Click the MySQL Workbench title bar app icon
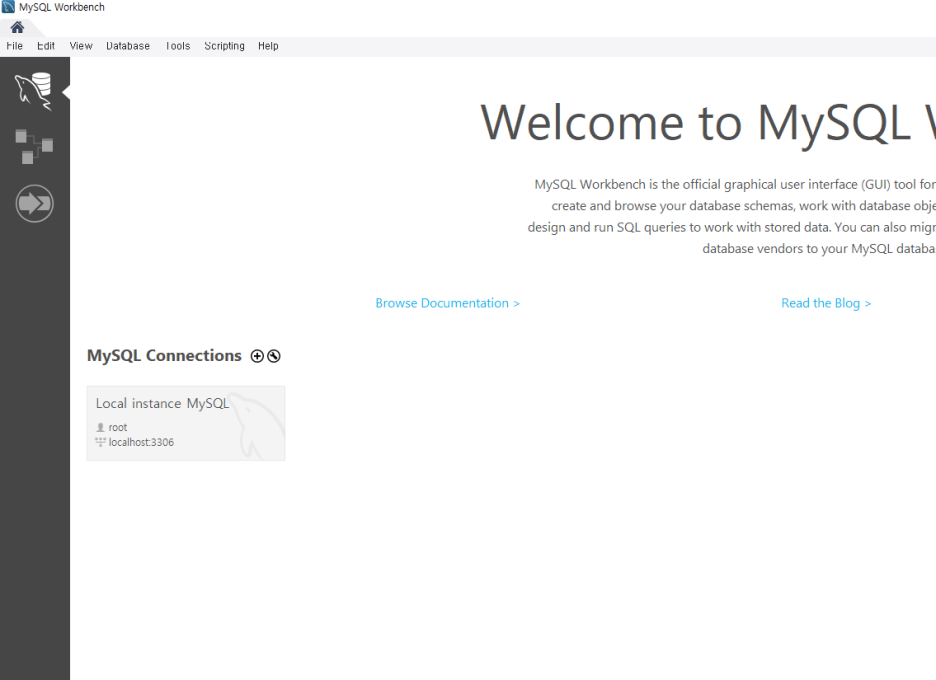This screenshot has width=936, height=680. 8,7
